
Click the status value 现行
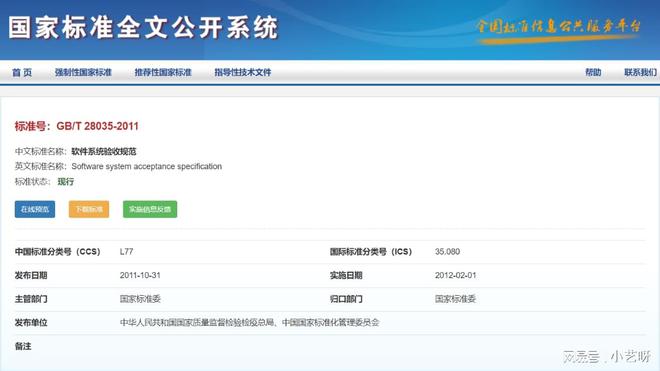pyautogui.click(x=66, y=181)
